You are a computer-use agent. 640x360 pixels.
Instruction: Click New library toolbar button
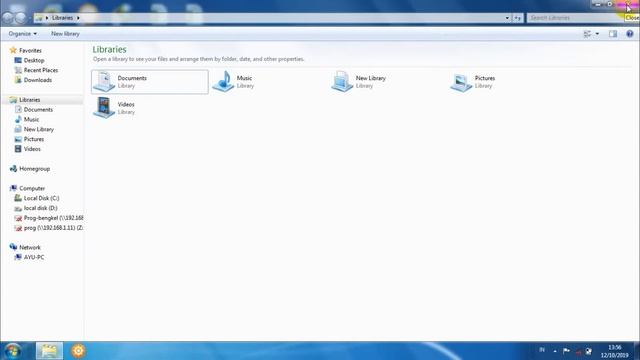65,34
